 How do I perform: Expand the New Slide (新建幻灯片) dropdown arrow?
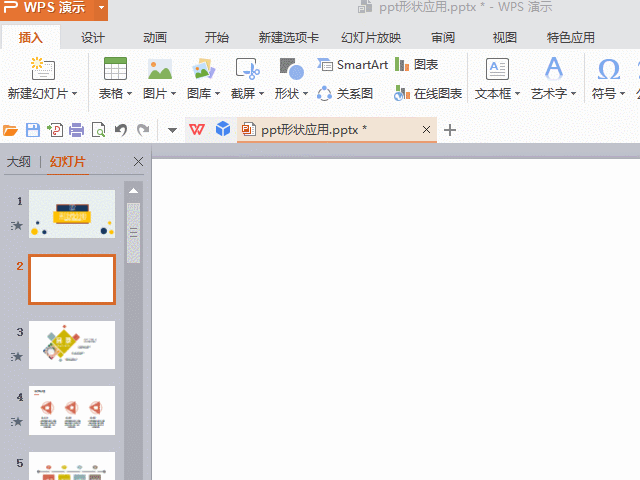(74, 94)
